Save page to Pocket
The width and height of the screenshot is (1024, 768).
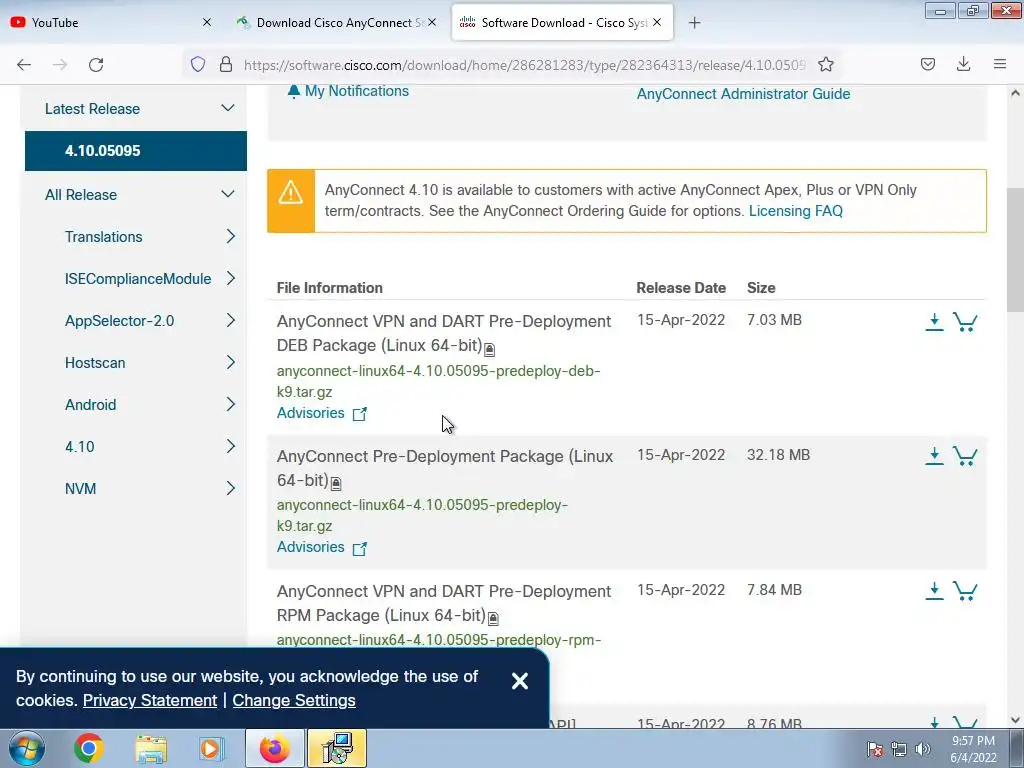tap(927, 64)
